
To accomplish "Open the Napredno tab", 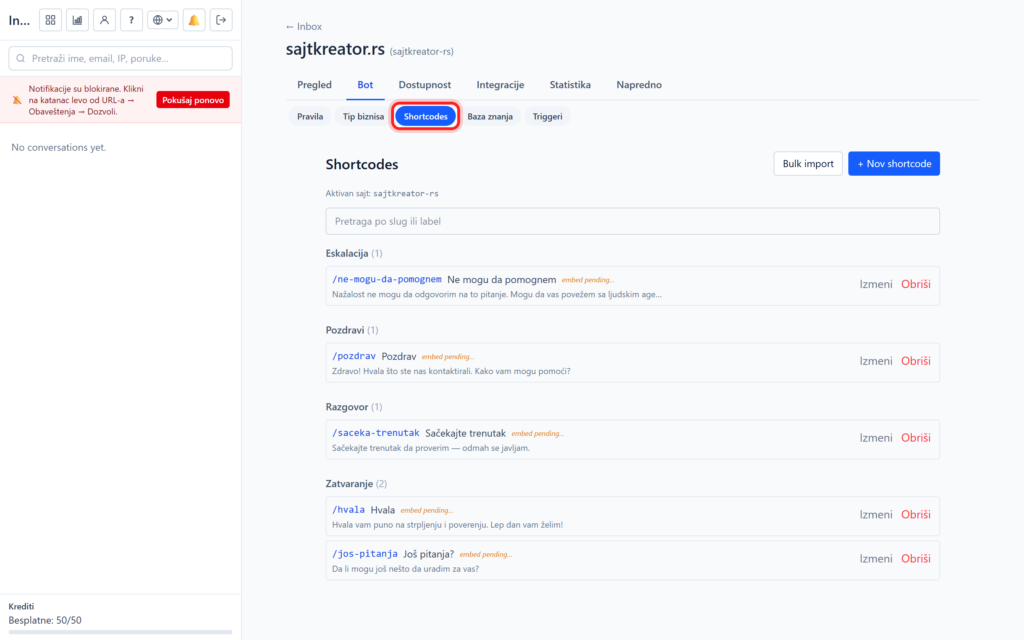I will (x=639, y=85).
